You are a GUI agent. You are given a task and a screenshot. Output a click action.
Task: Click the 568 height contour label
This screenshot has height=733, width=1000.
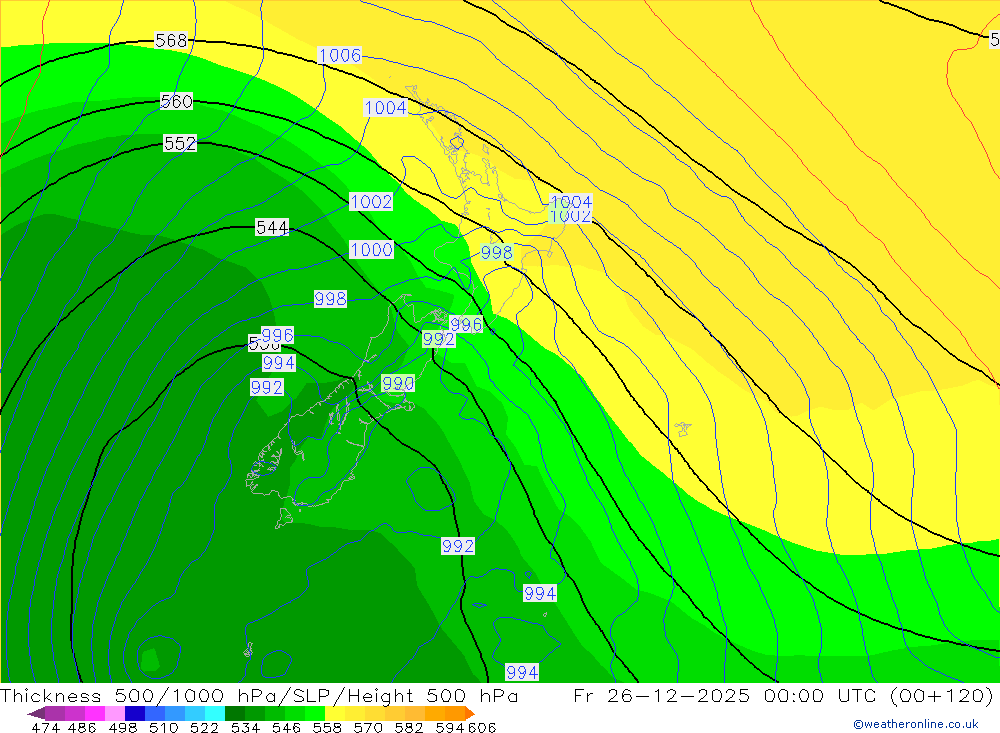click(171, 41)
